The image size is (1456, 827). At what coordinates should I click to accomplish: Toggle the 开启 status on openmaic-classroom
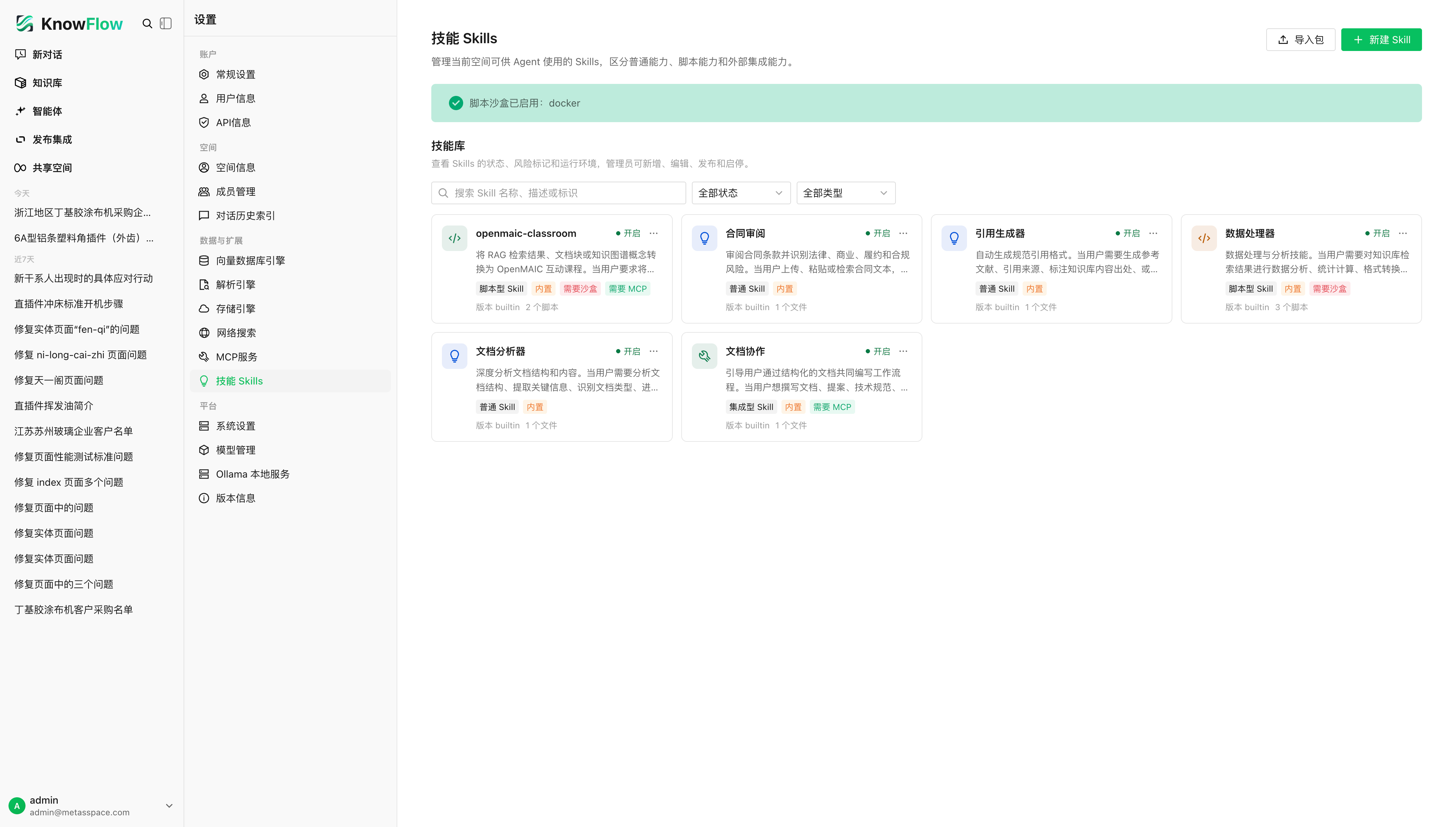tap(628, 233)
